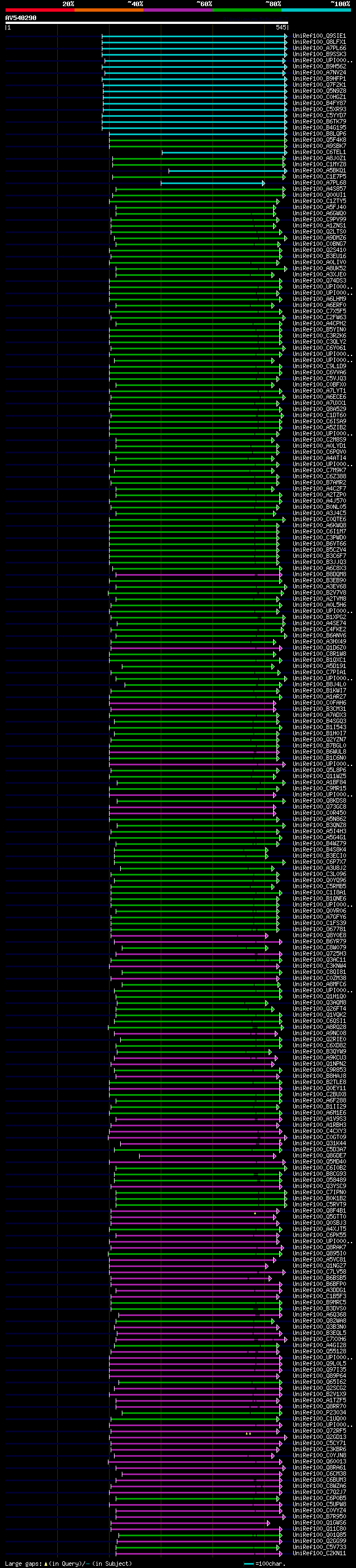This screenshot has height=1568, width=356.
Task: Open the UniRef100_C0QTE6 label
Action: [319, 520]
